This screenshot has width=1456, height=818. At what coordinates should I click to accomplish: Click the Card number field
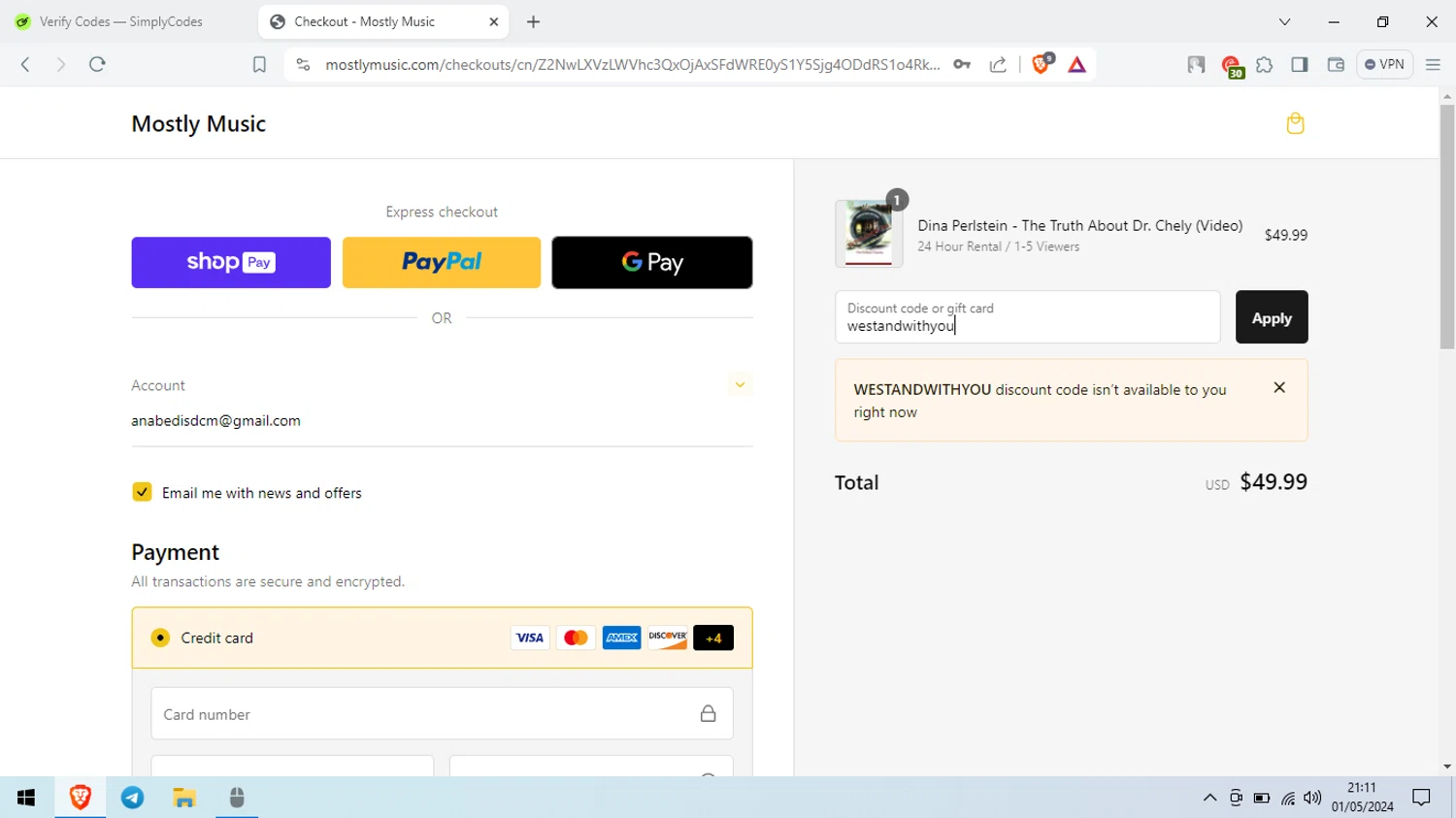pos(442,714)
